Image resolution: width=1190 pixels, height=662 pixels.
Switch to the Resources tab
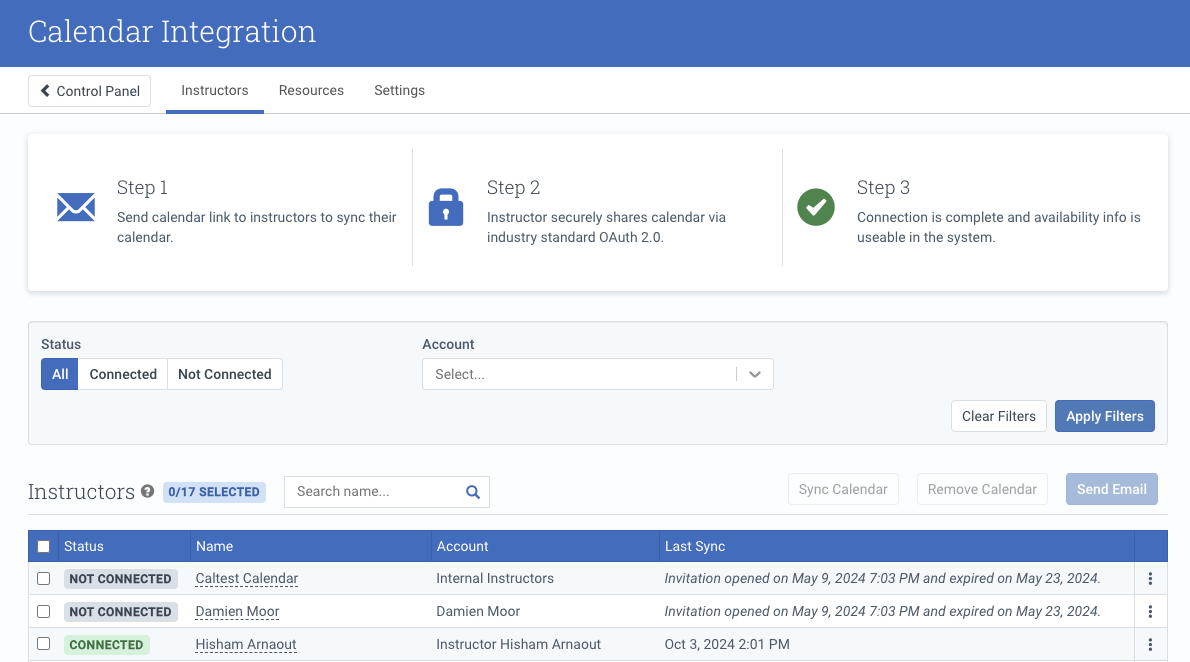(x=311, y=90)
